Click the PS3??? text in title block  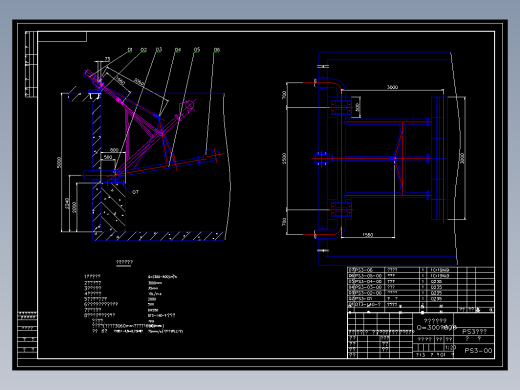click(x=474, y=331)
